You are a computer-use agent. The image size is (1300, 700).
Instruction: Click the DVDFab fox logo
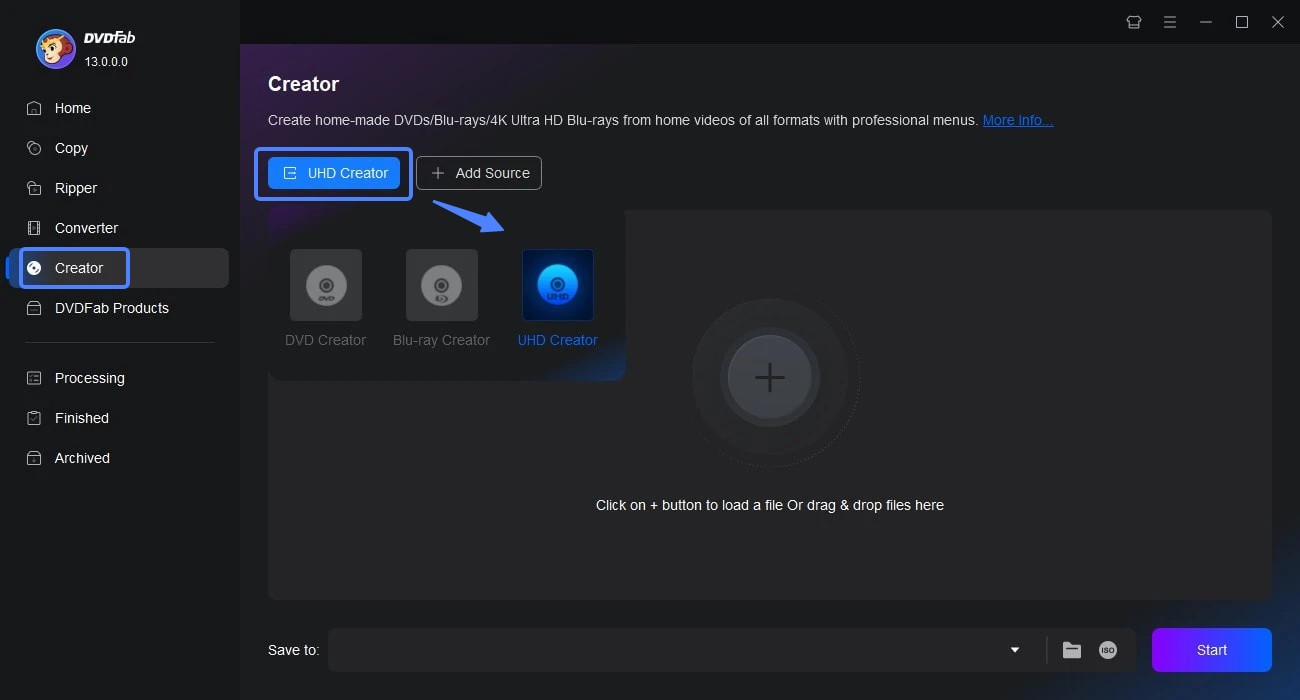coord(55,48)
